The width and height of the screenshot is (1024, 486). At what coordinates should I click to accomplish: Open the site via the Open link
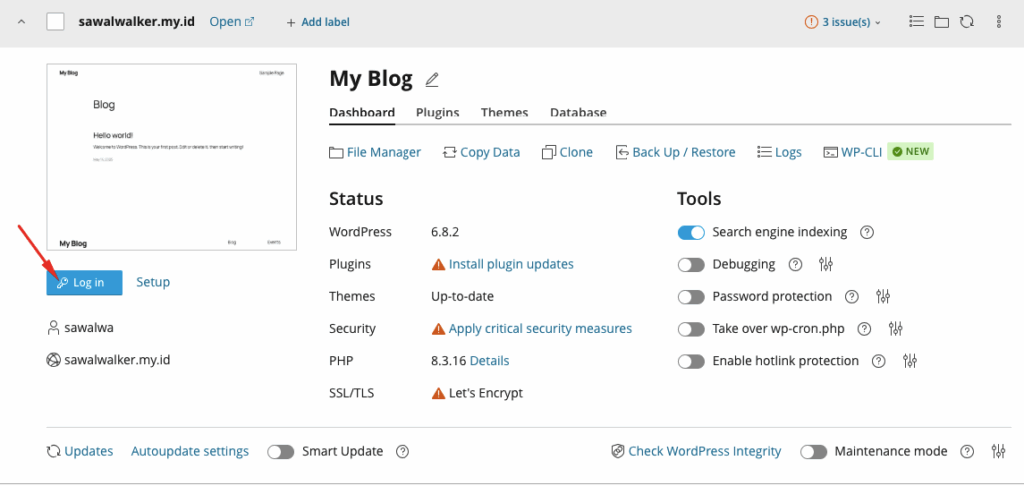click(x=232, y=22)
